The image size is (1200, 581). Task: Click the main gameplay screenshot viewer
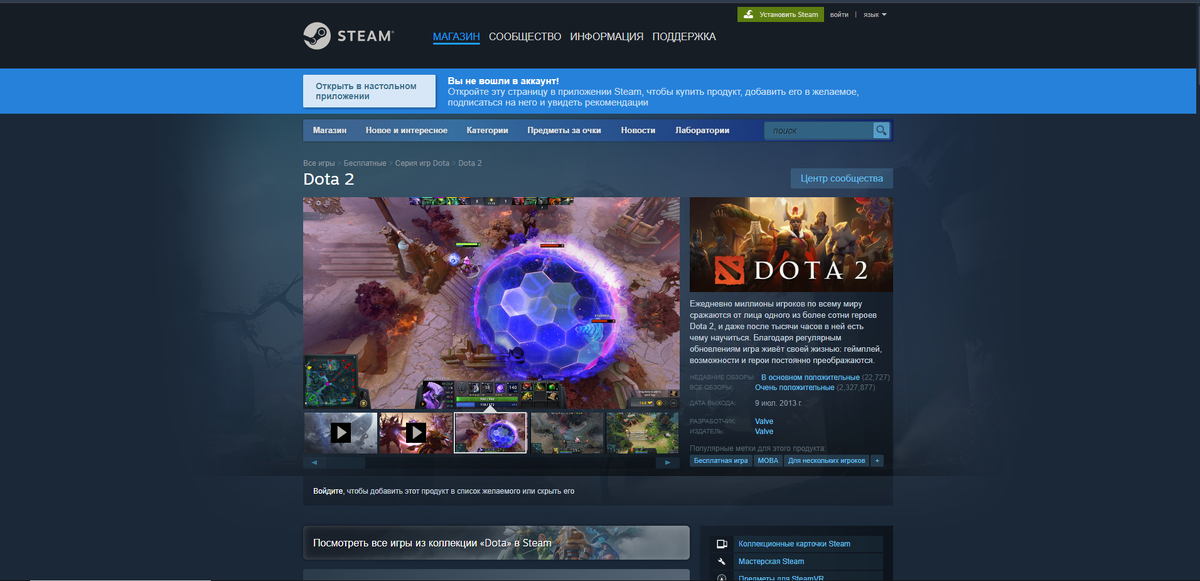[x=491, y=303]
